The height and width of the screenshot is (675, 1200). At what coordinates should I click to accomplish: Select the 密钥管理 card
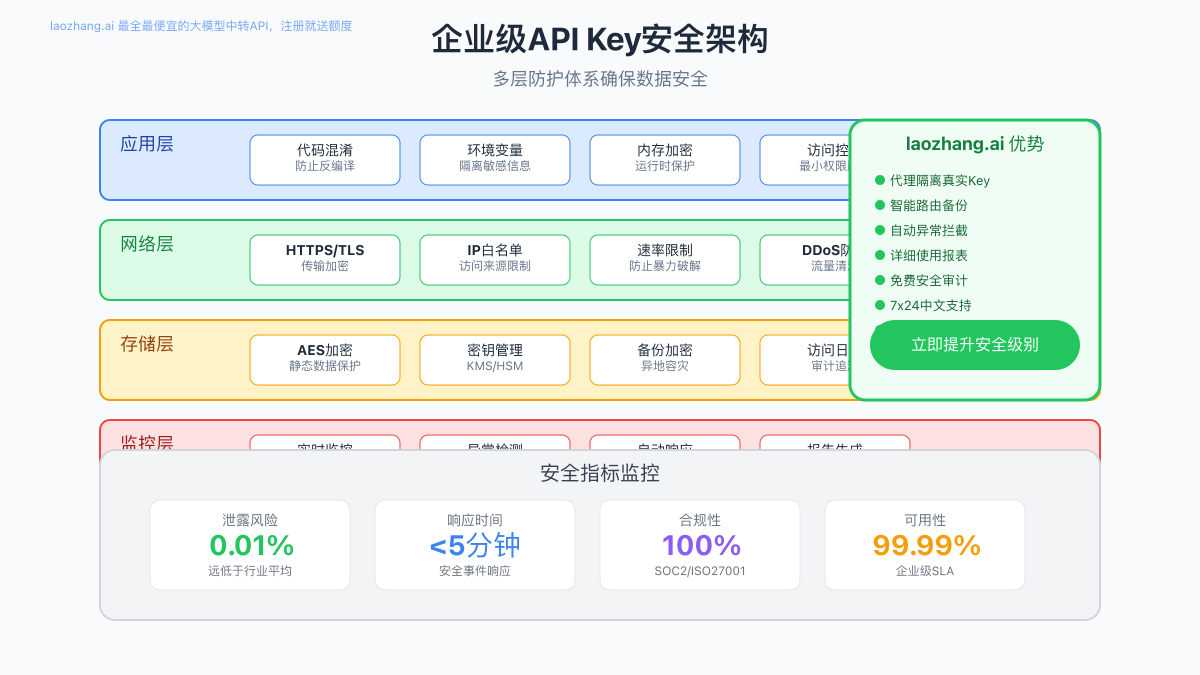[x=495, y=360]
